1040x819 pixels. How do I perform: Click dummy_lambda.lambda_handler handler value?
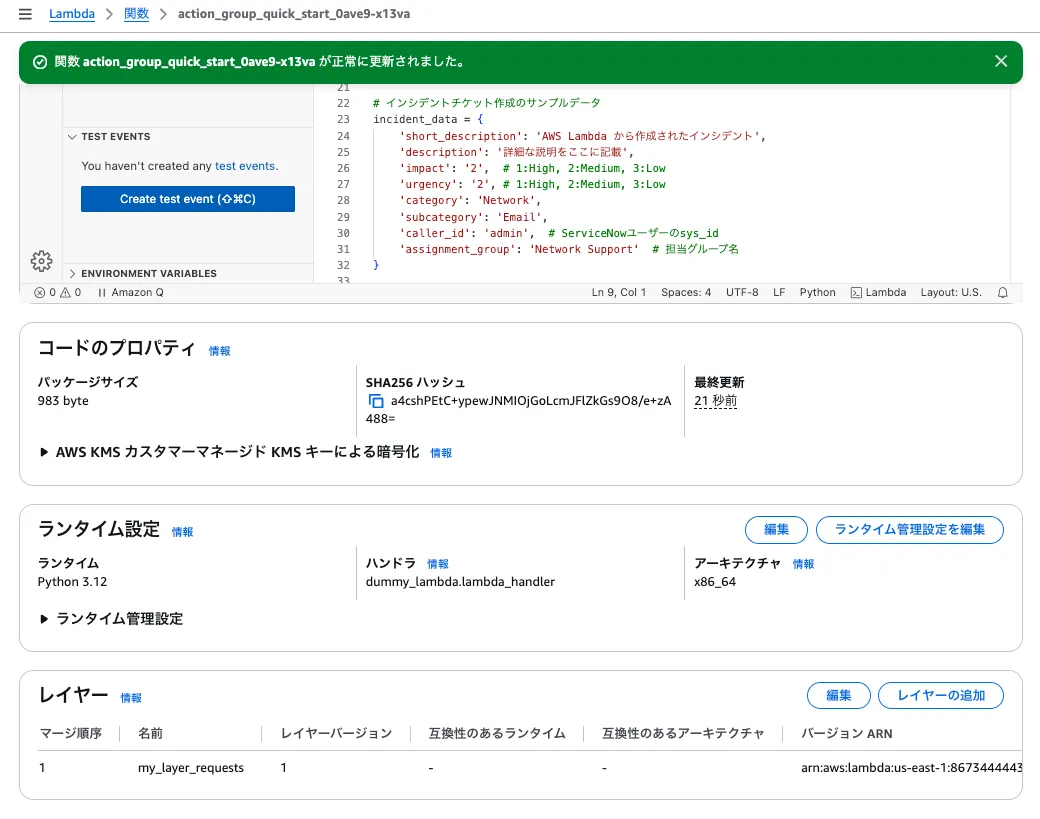click(x=460, y=582)
